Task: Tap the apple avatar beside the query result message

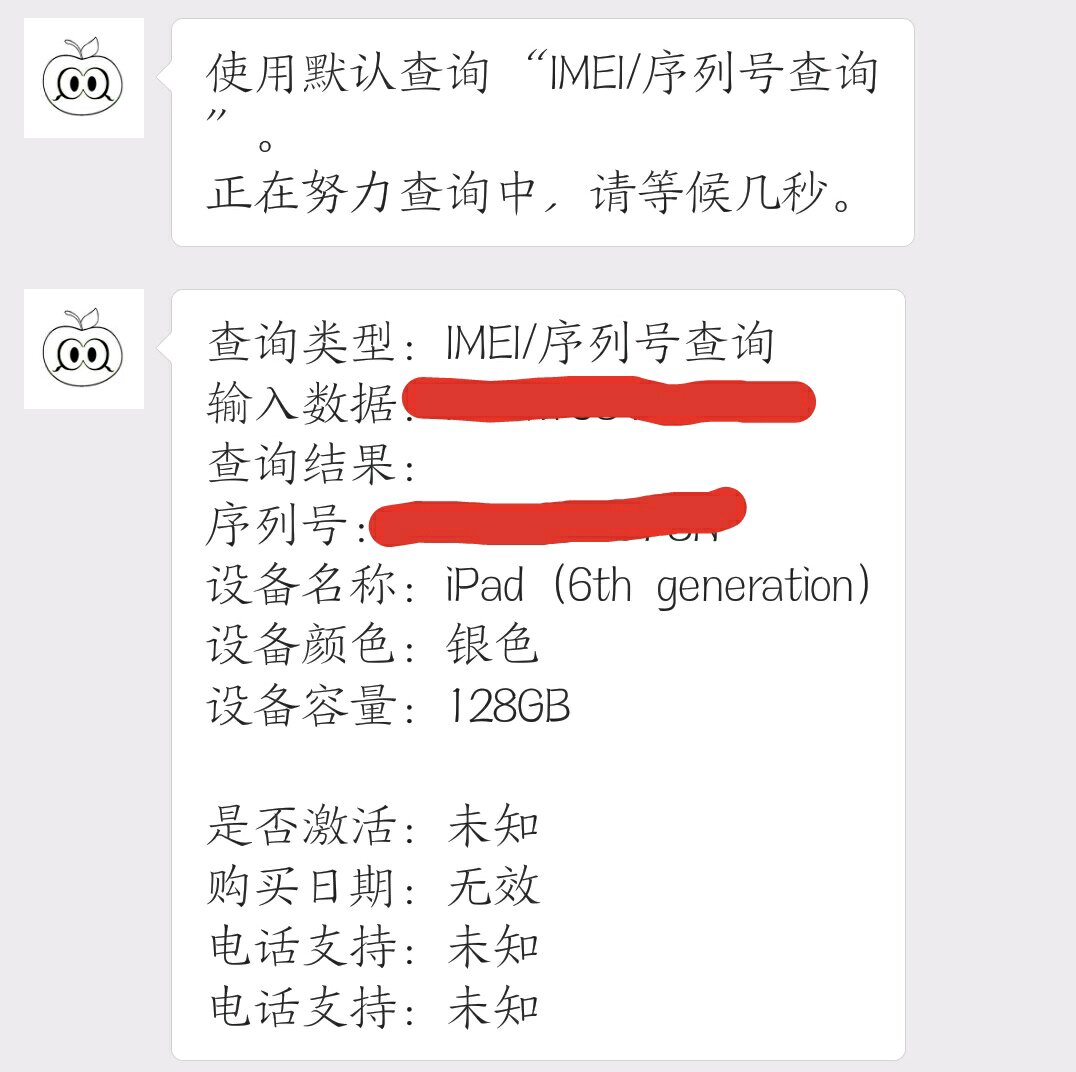Action: [x=84, y=348]
